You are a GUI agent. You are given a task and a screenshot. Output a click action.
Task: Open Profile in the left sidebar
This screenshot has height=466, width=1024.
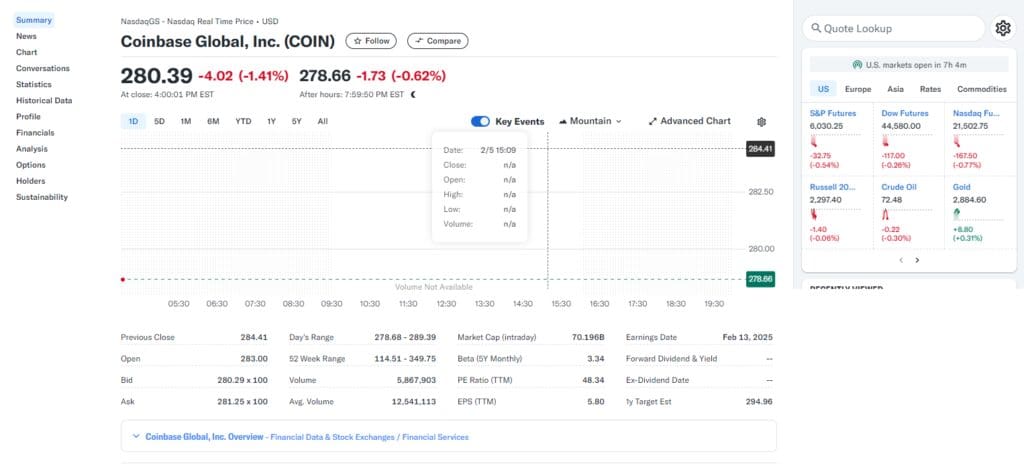[28, 117]
